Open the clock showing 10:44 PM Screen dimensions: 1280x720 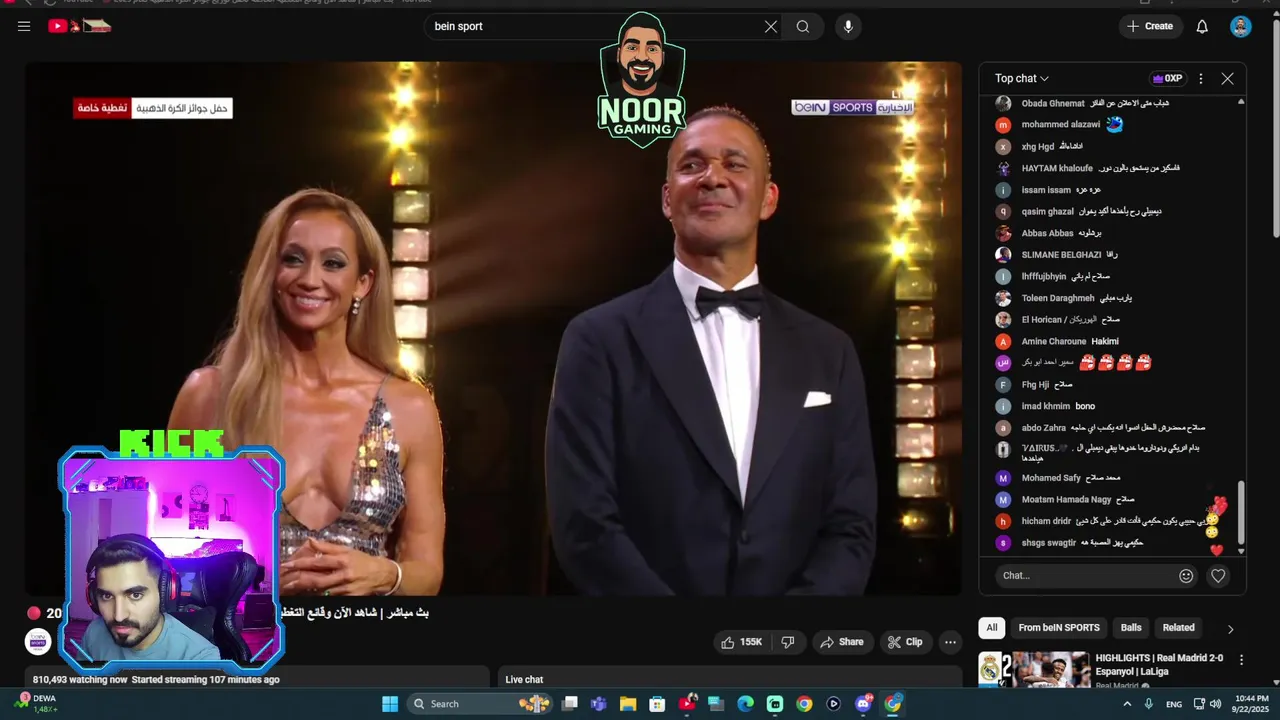pos(1252,704)
